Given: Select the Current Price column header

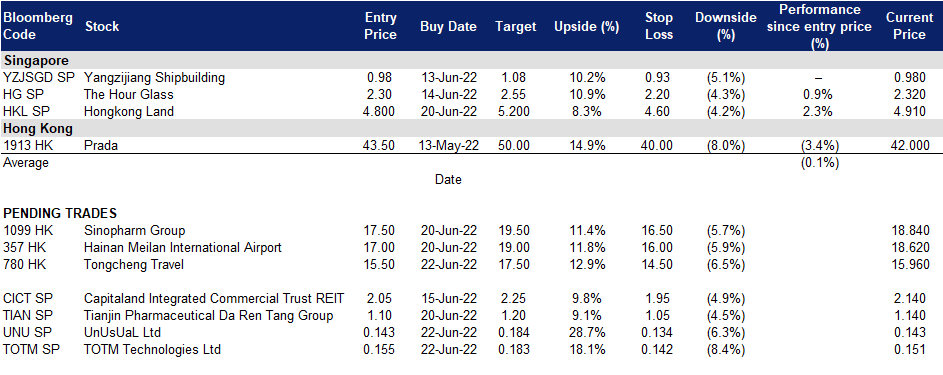Looking at the screenshot, I should 909,26.
